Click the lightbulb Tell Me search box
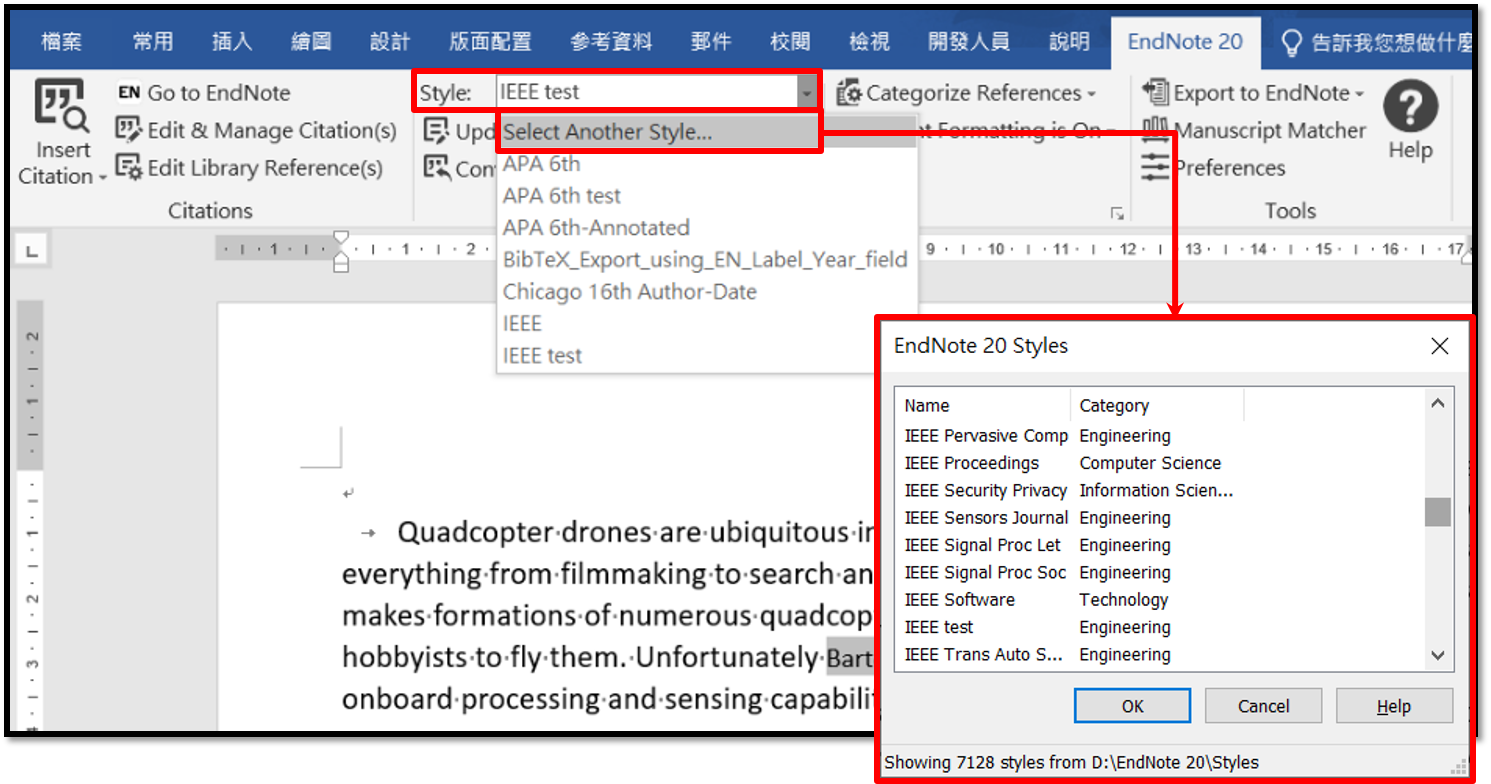This screenshot has height=784, width=1491. (1375, 42)
